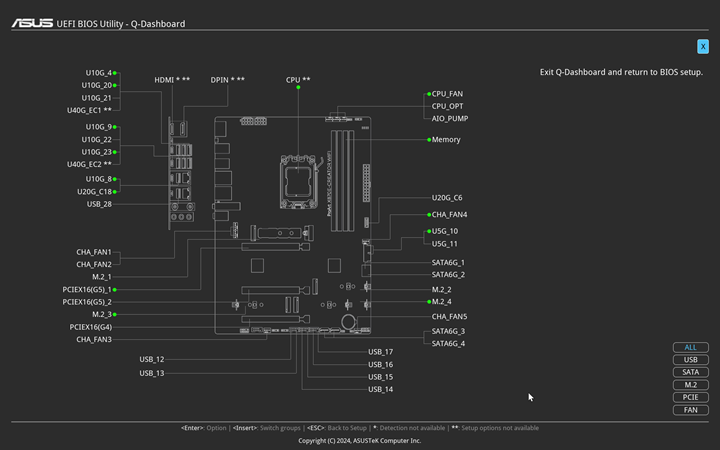The height and width of the screenshot is (450, 720).
Task: Select the M.2_4 slot label
Action: click(441, 302)
